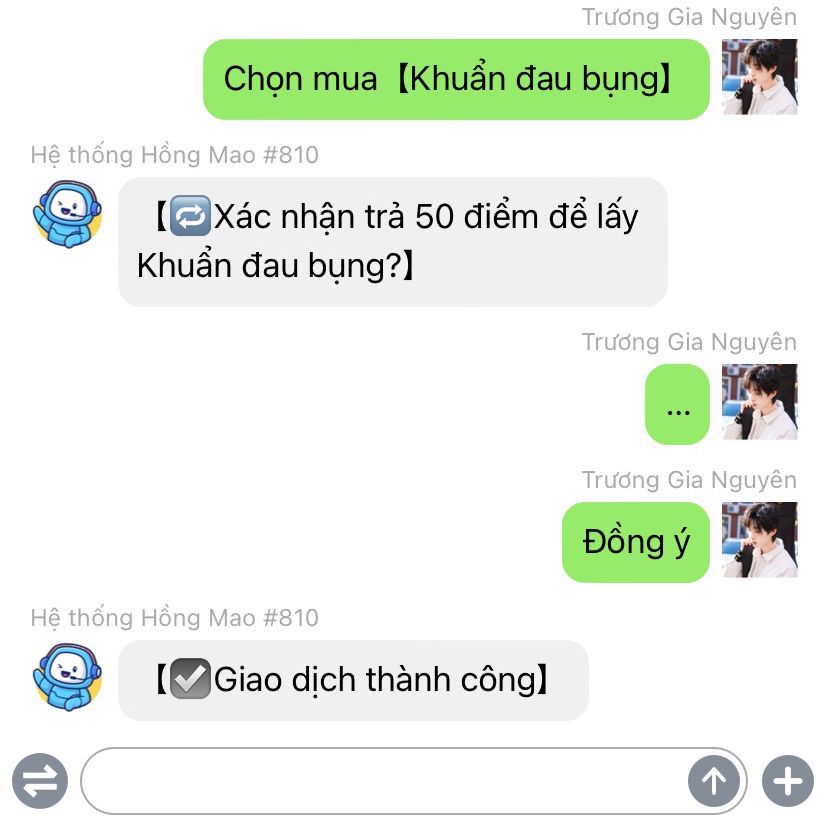The image size is (828, 825).
Task: Select the 'Chọn mua【Khuẩn đau bụng】' bubble
Action: (456, 79)
